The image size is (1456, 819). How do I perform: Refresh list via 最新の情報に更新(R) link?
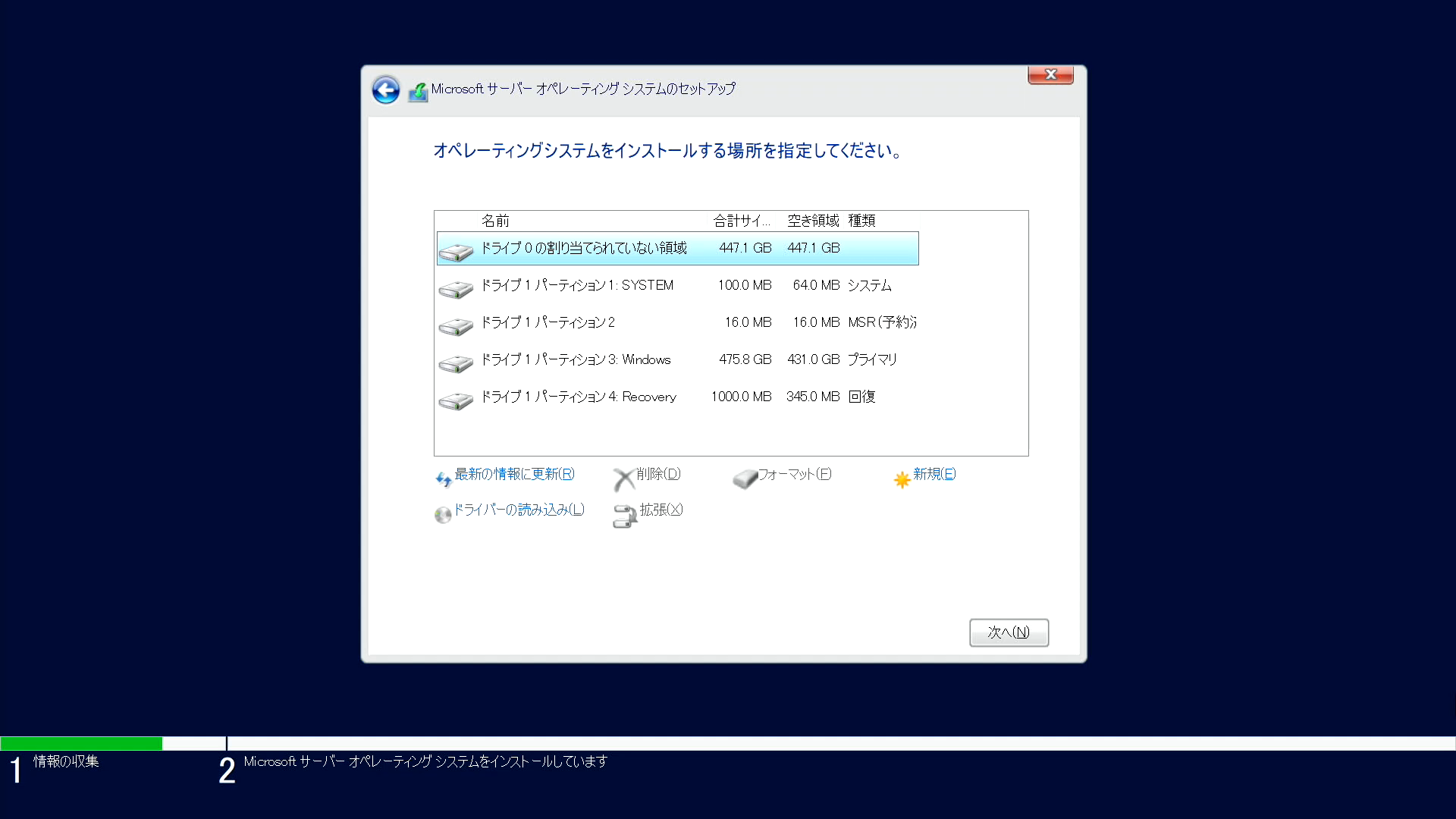(514, 474)
